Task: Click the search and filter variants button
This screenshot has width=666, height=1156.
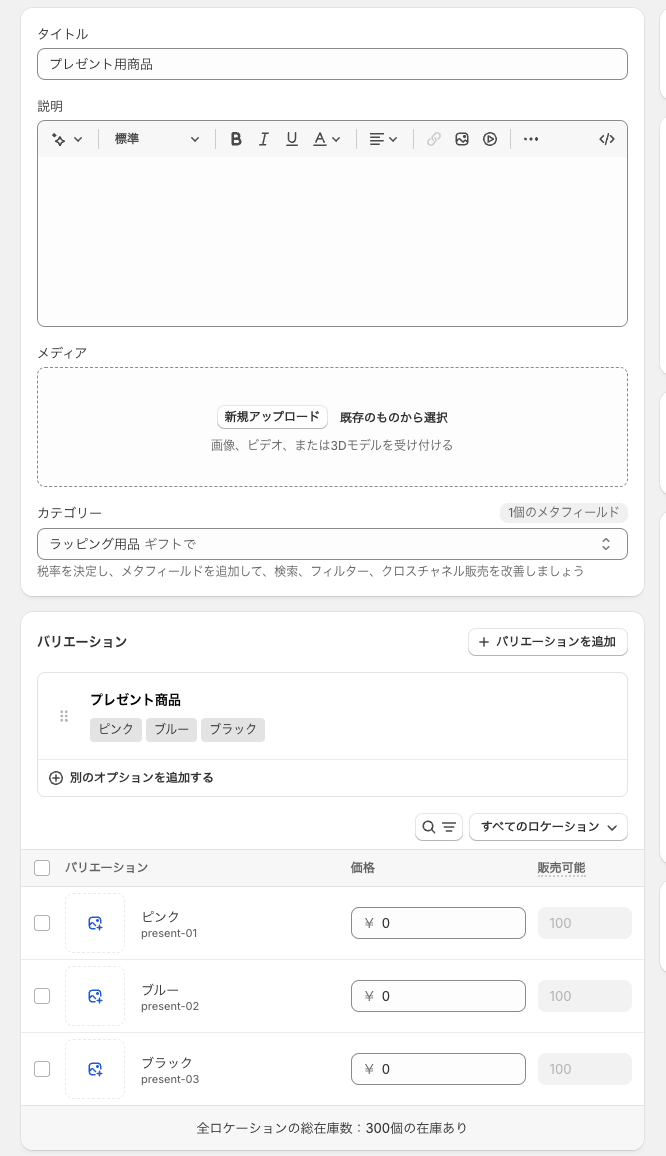Action: [438, 827]
